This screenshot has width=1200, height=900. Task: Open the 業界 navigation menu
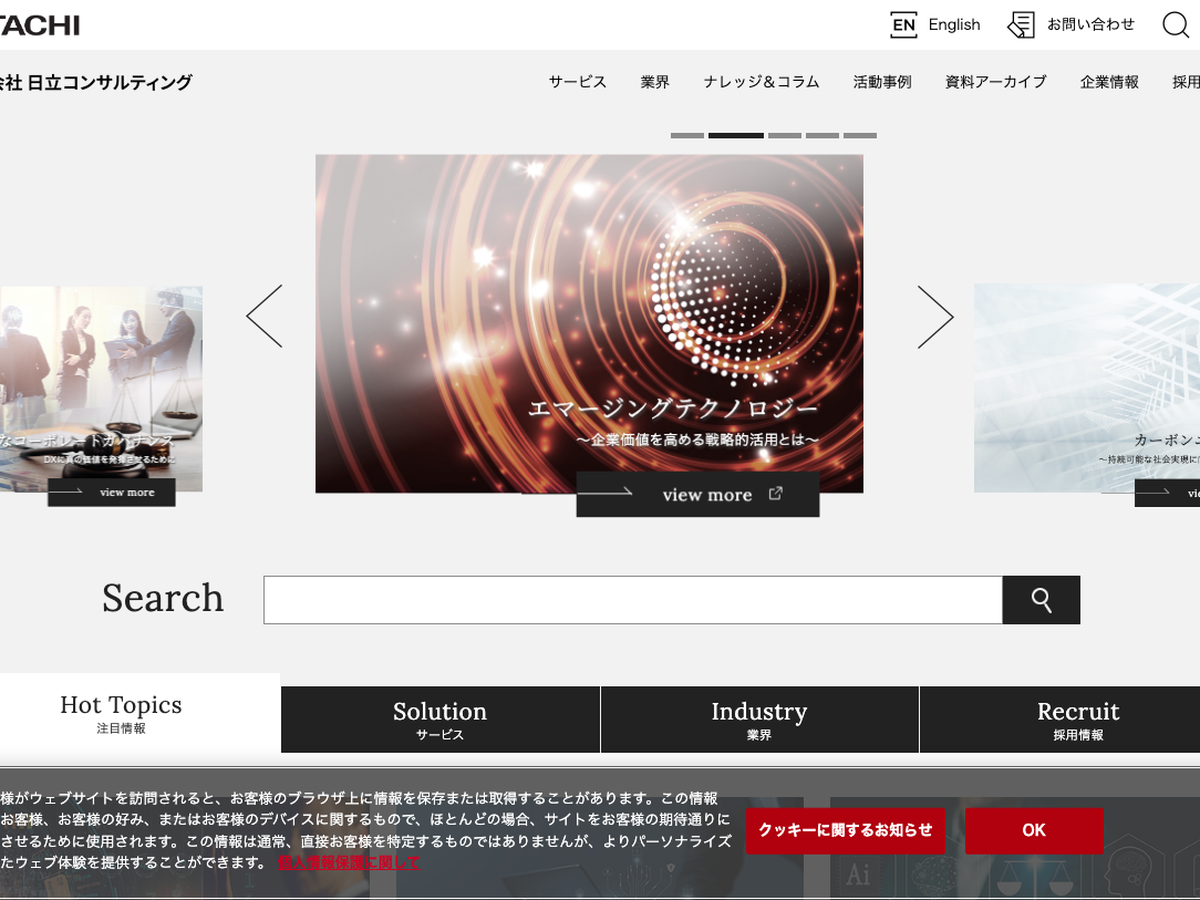(655, 82)
